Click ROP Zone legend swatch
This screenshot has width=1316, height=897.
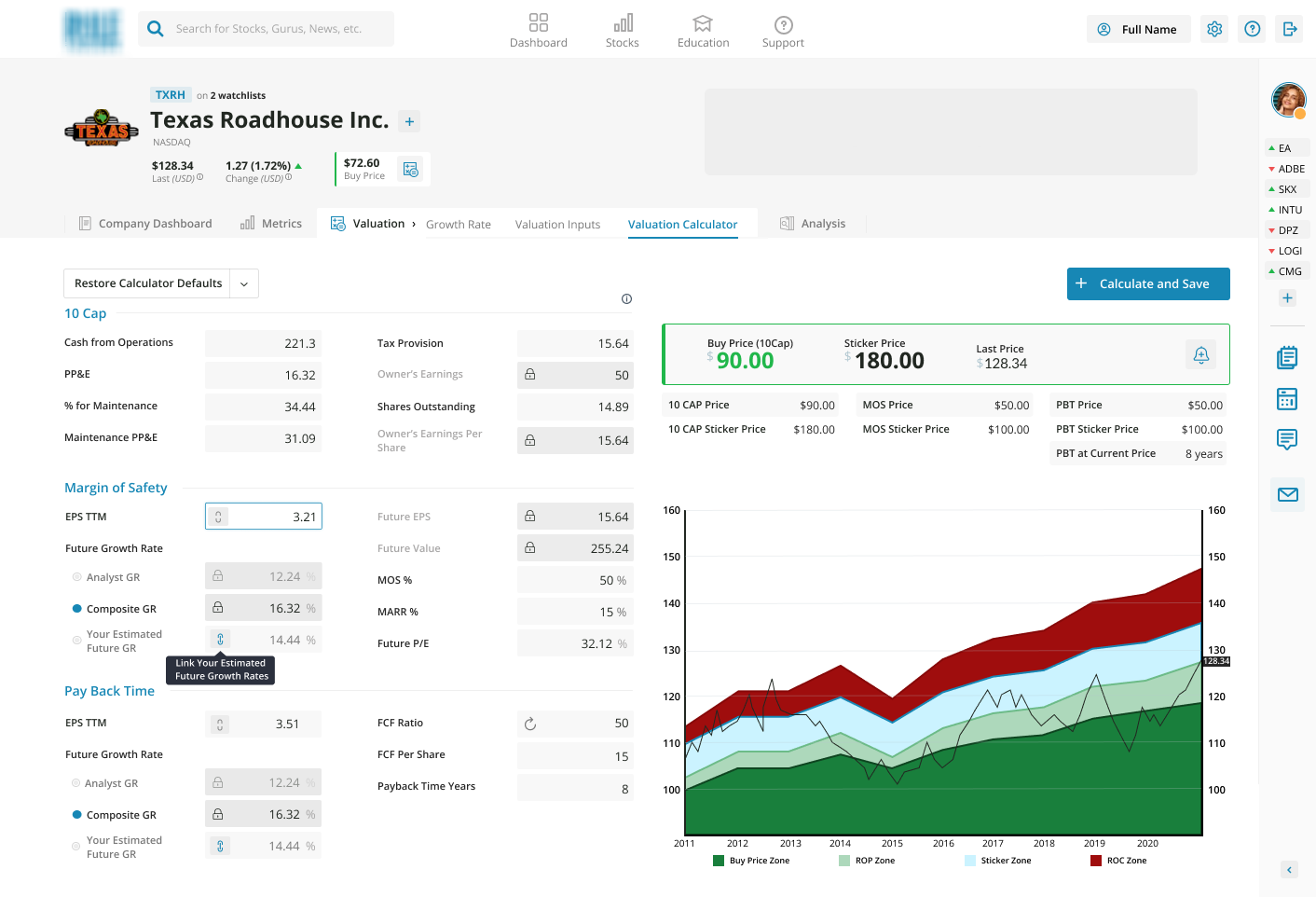[x=844, y=861]
